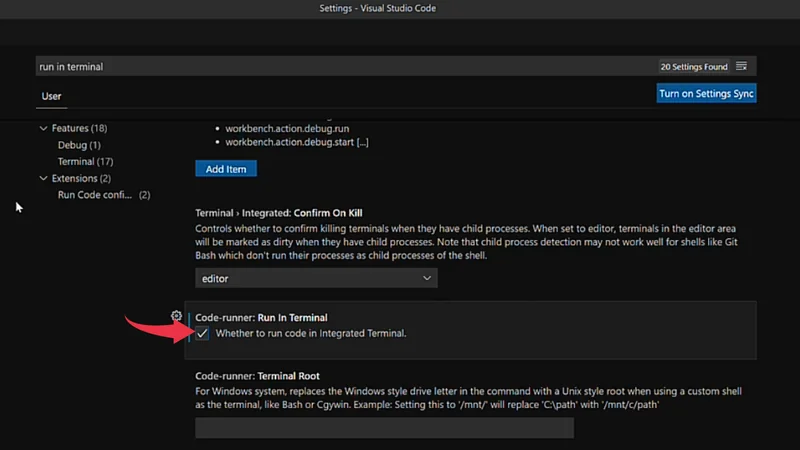Select Debug (1) in the settings tree

coord(79,145)
